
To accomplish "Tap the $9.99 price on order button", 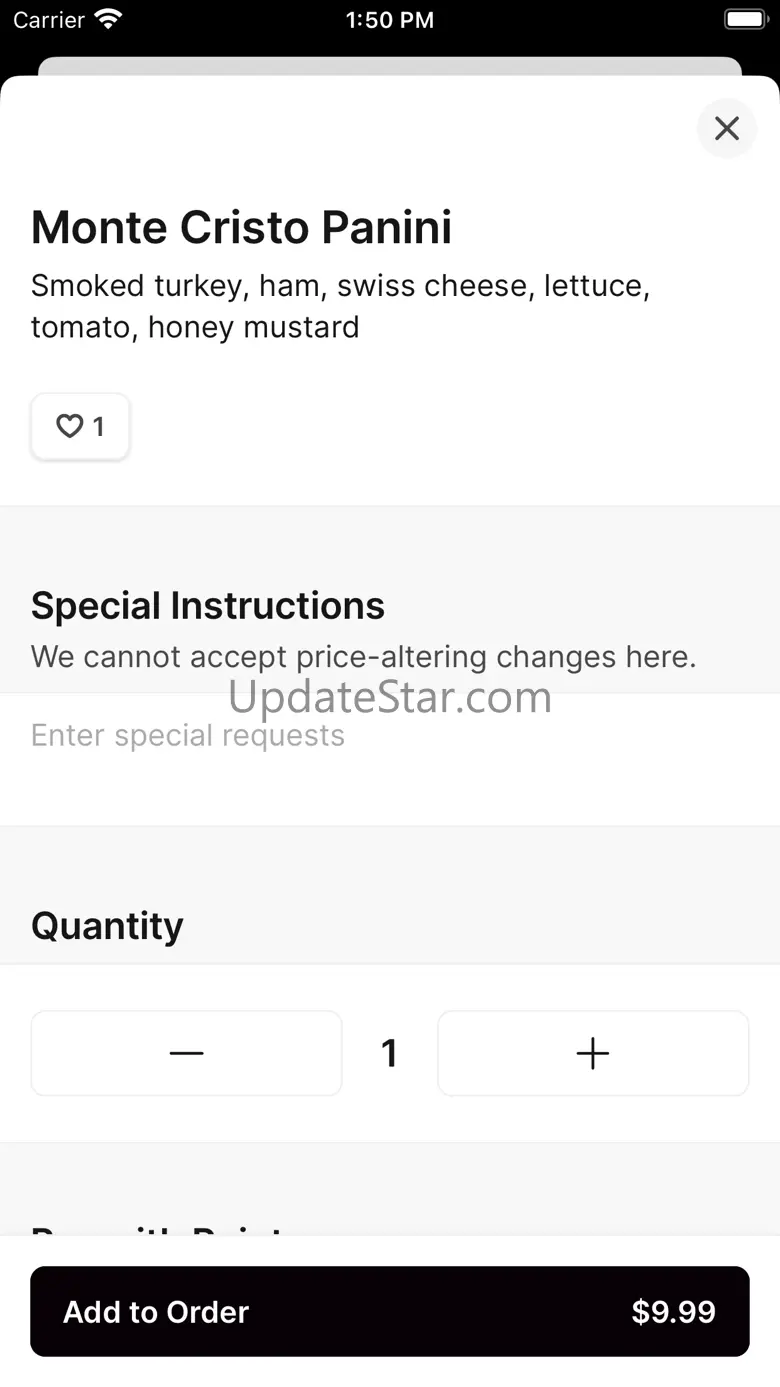I will click(x=673, y=1312).
